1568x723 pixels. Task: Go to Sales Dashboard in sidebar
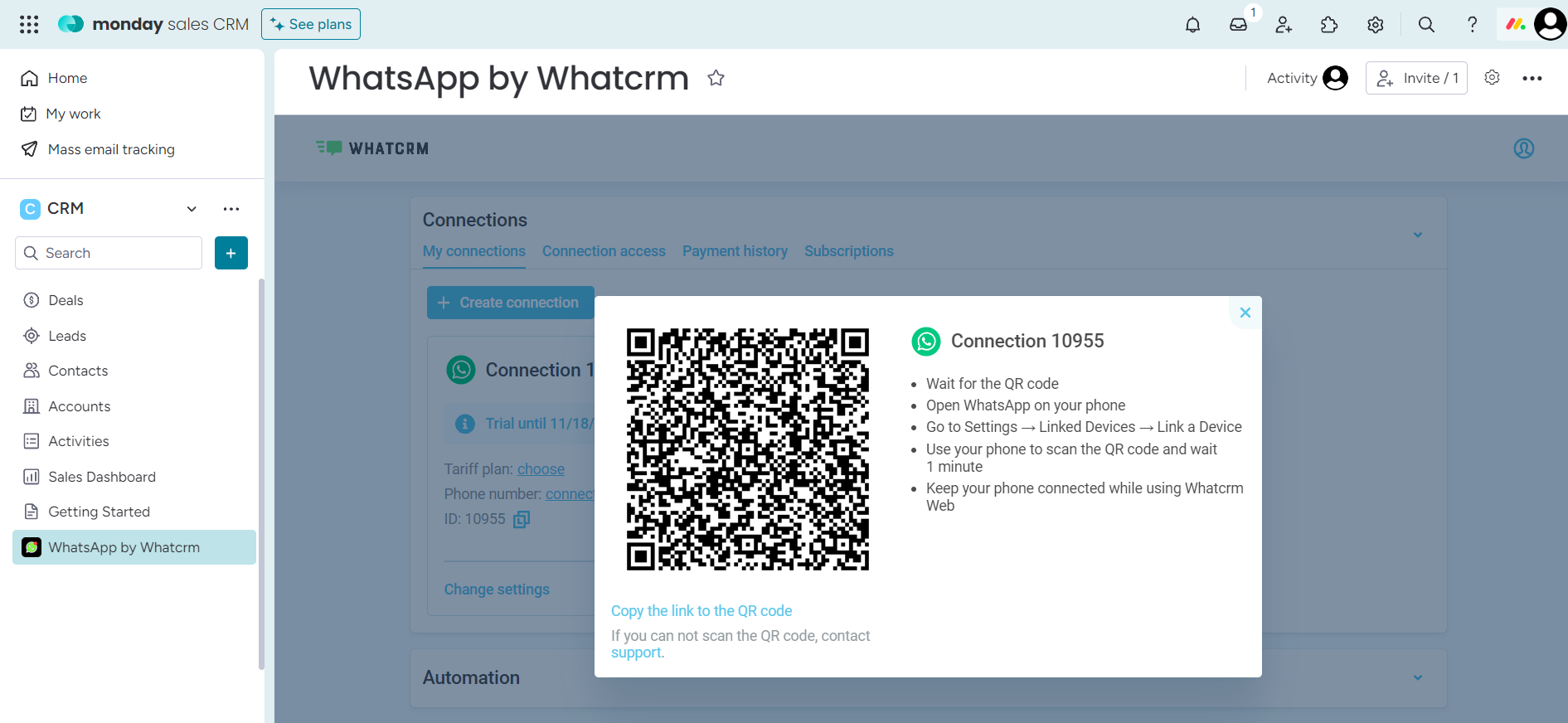(101, 477)
